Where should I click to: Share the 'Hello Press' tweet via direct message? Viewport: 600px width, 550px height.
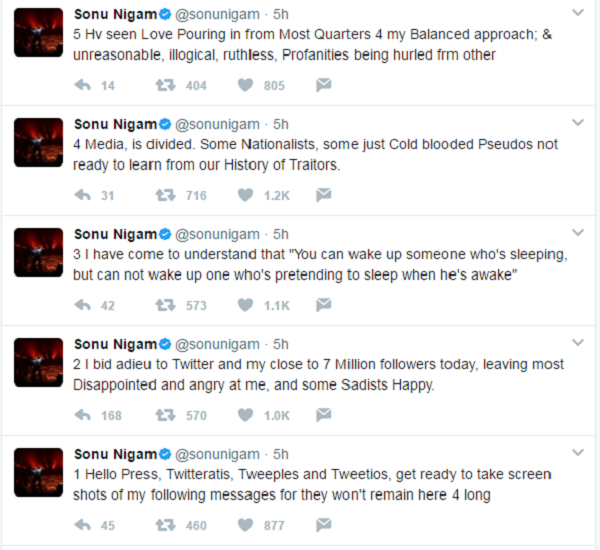pos(323,525)
